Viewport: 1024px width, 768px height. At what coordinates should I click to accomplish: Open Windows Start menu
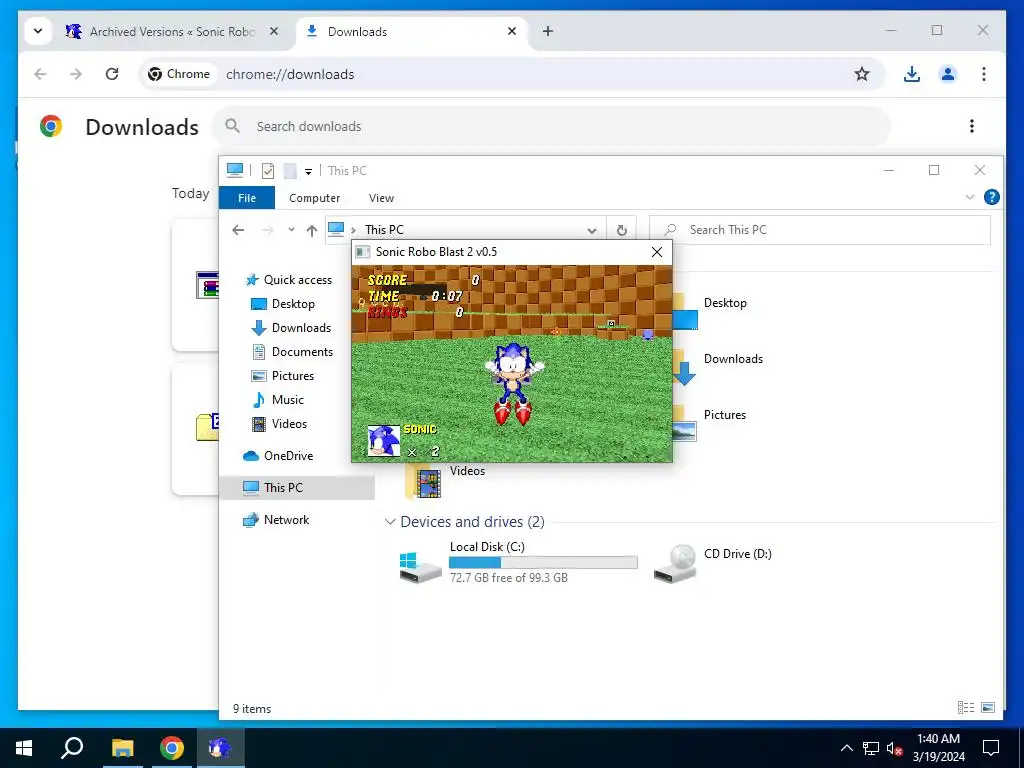[x=24, y=748]
